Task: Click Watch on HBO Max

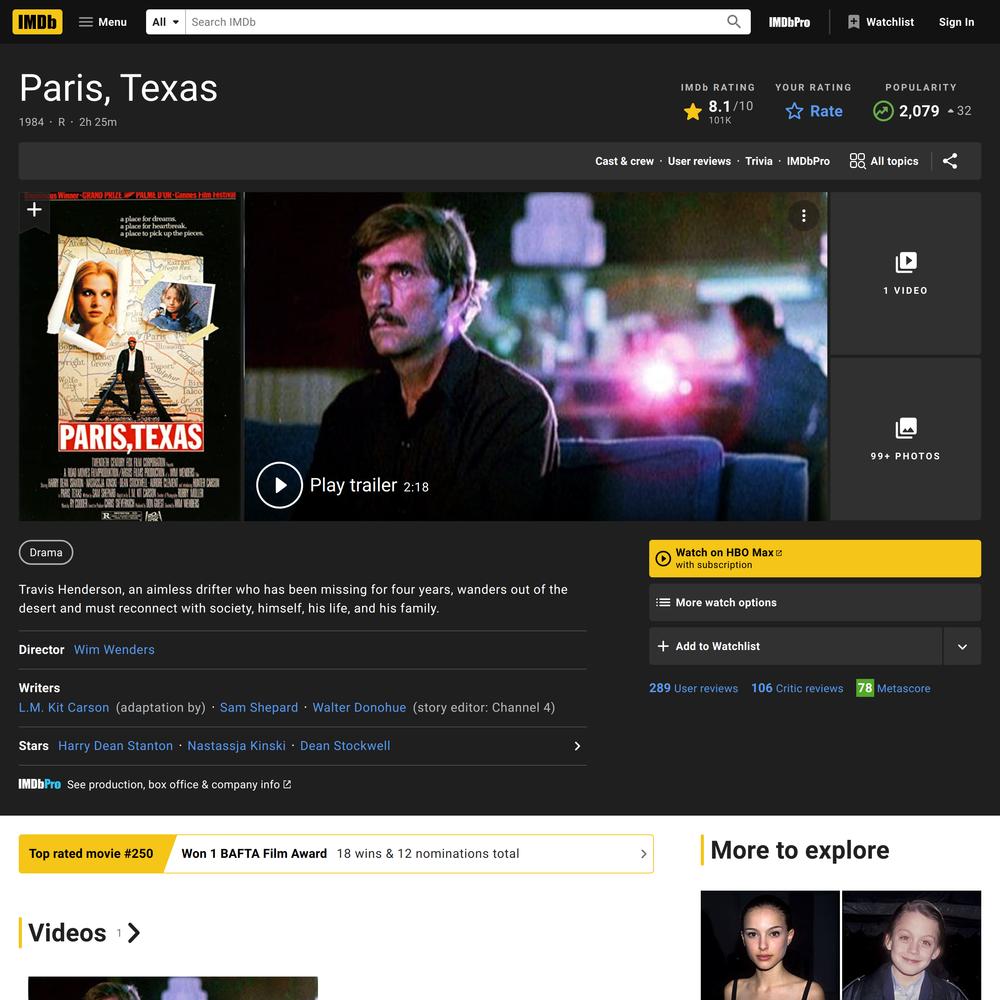Action: tap(814, 559)
